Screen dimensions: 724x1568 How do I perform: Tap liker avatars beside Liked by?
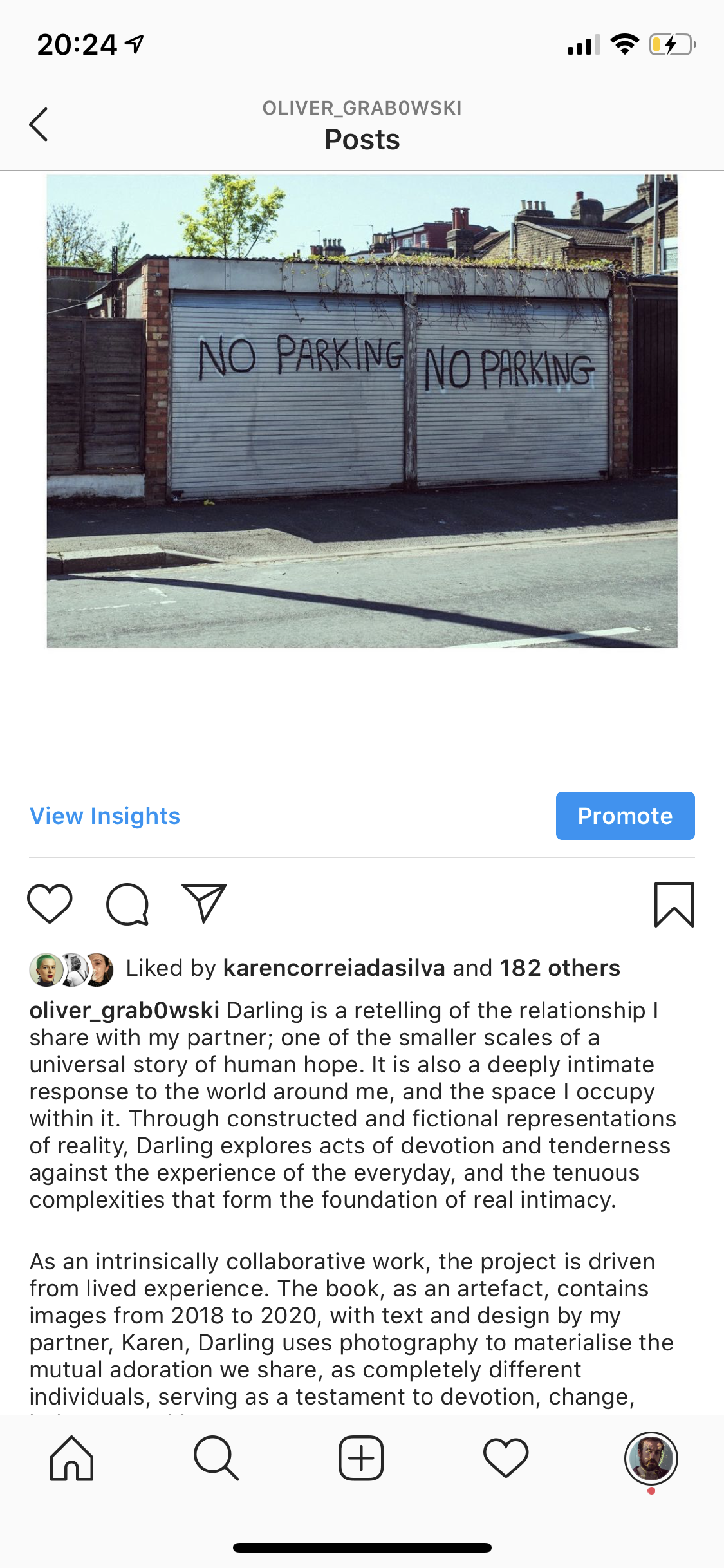[71, 969]
